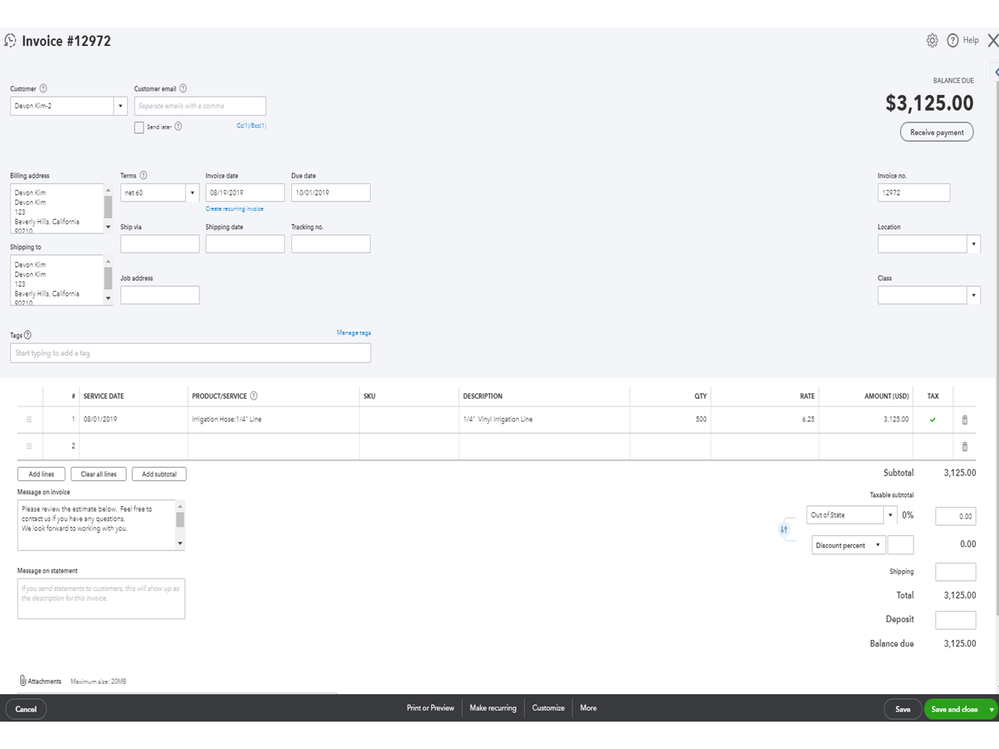Screen dimensions: 999x749
Task: Open the Out of State tax dropdown
Action: pyautogui.click(x=889, y=516)
